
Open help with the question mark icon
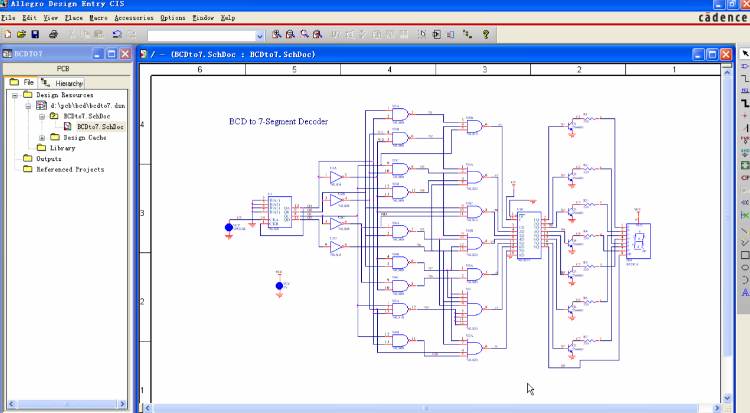[486, 34]
